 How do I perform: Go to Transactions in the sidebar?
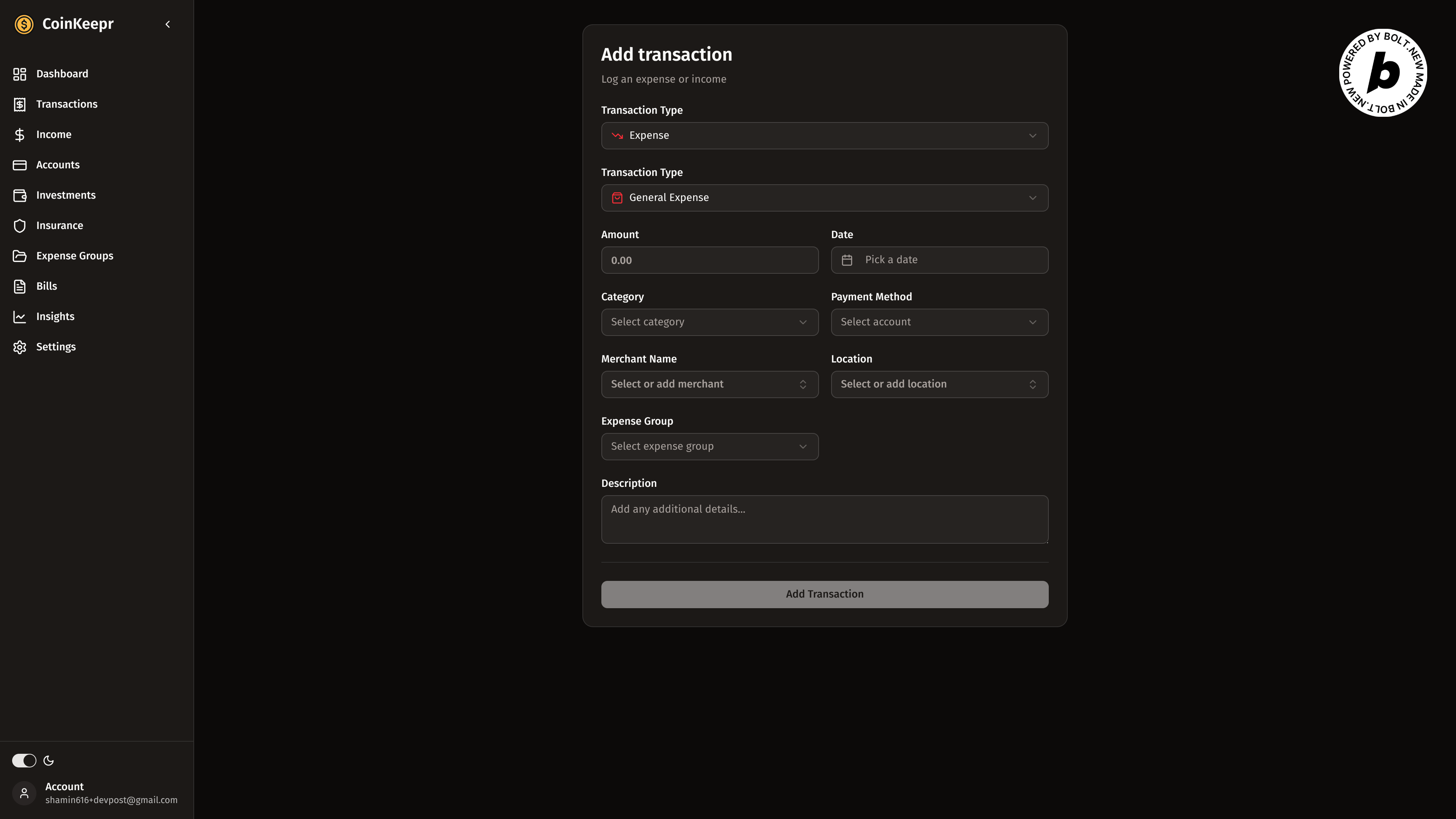[x=67, y=104]
